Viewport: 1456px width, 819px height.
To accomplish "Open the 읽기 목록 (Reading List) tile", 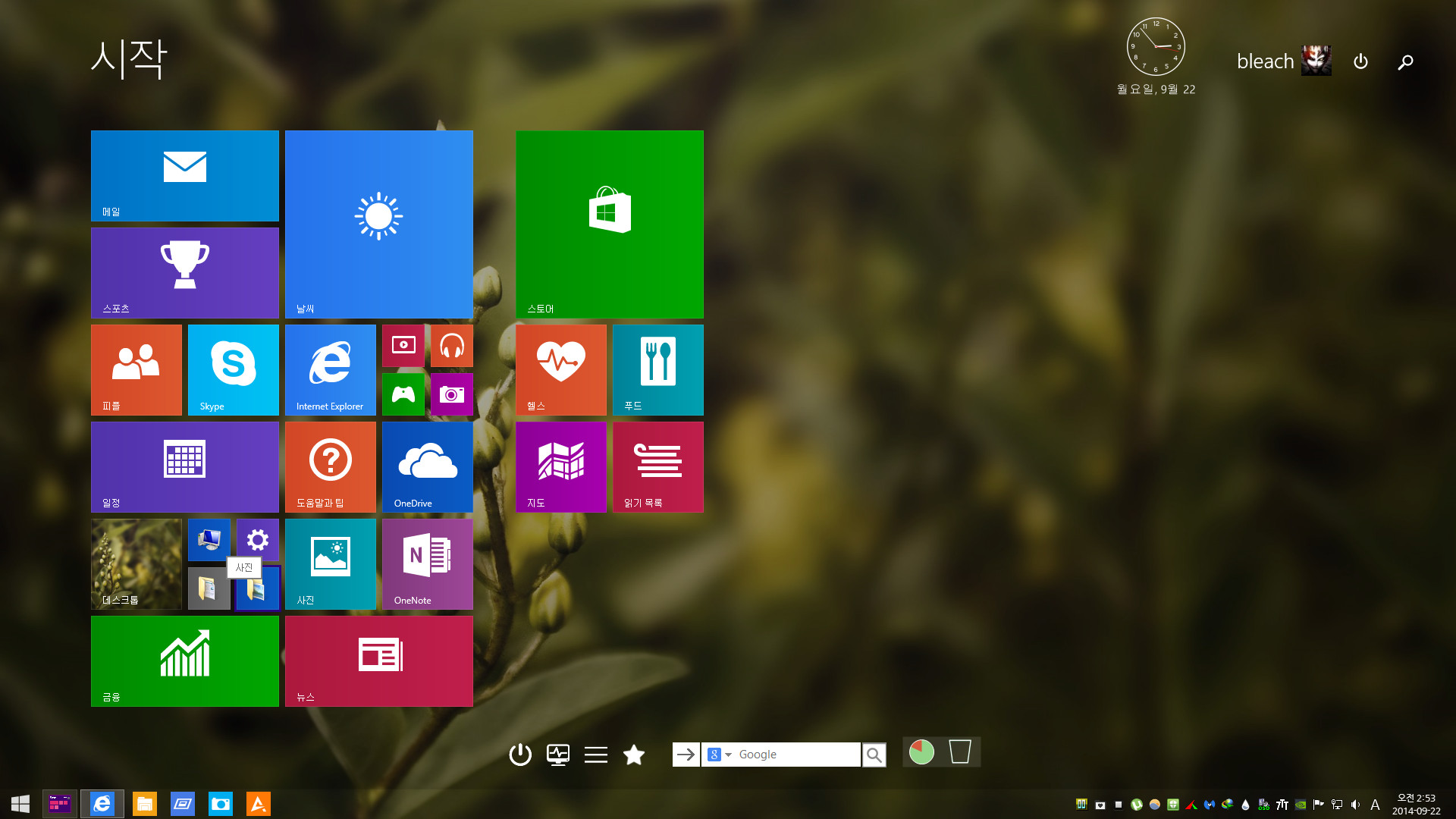I will click(658, 467).
